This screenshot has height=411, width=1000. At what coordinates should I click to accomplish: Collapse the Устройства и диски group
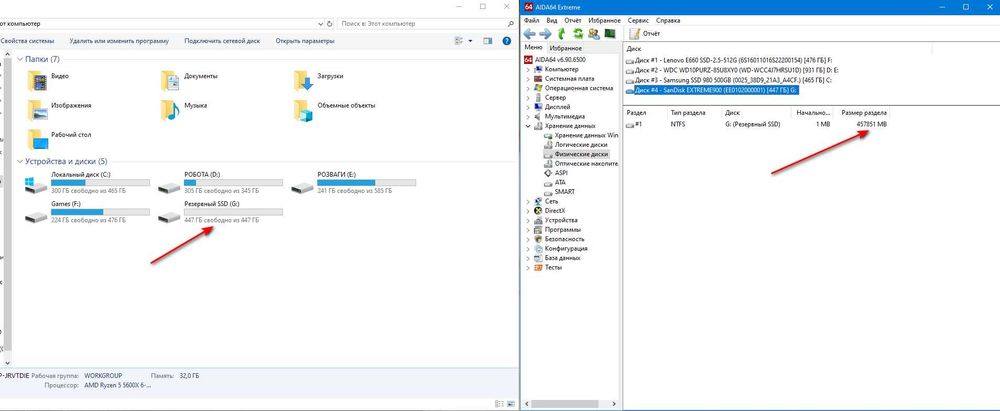(x=19, y=161)
